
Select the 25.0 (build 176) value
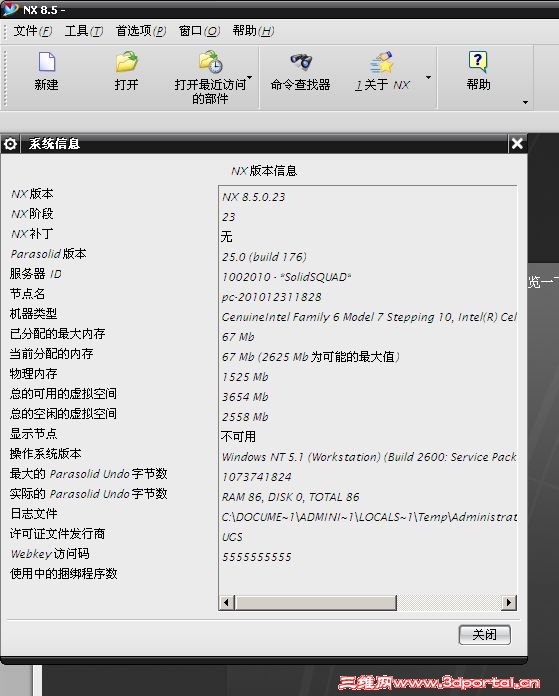pos(264,257)
